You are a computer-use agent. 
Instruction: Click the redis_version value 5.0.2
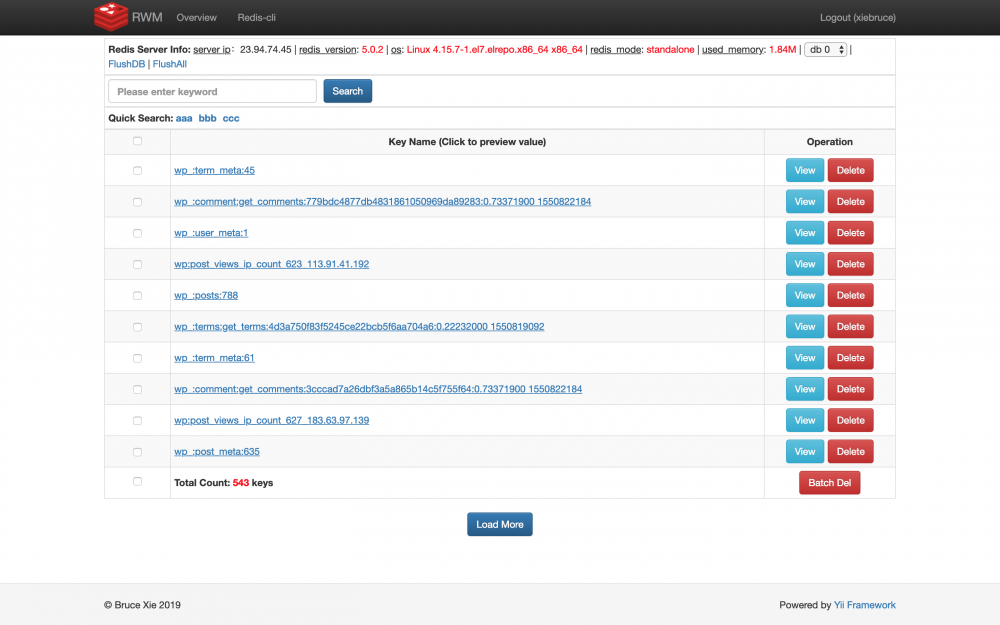click(372, 50)
